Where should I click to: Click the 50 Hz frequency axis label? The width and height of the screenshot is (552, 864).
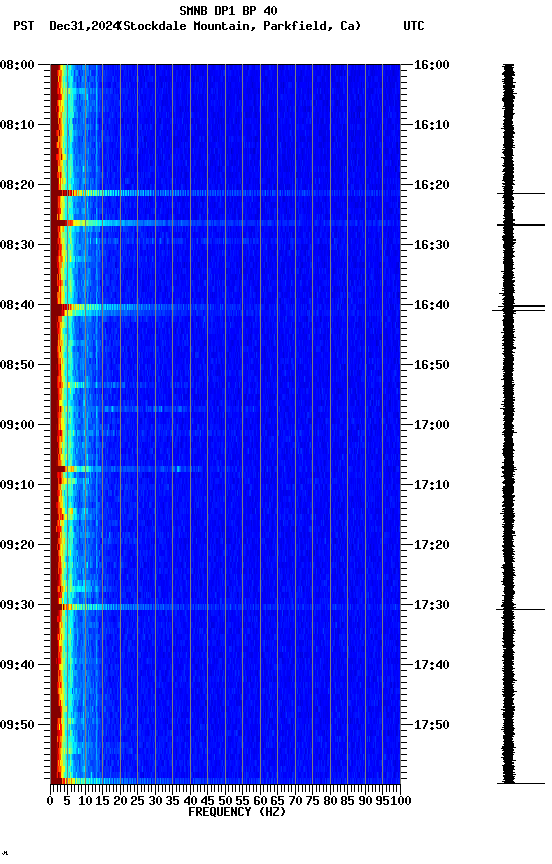(x=225, y=801)
